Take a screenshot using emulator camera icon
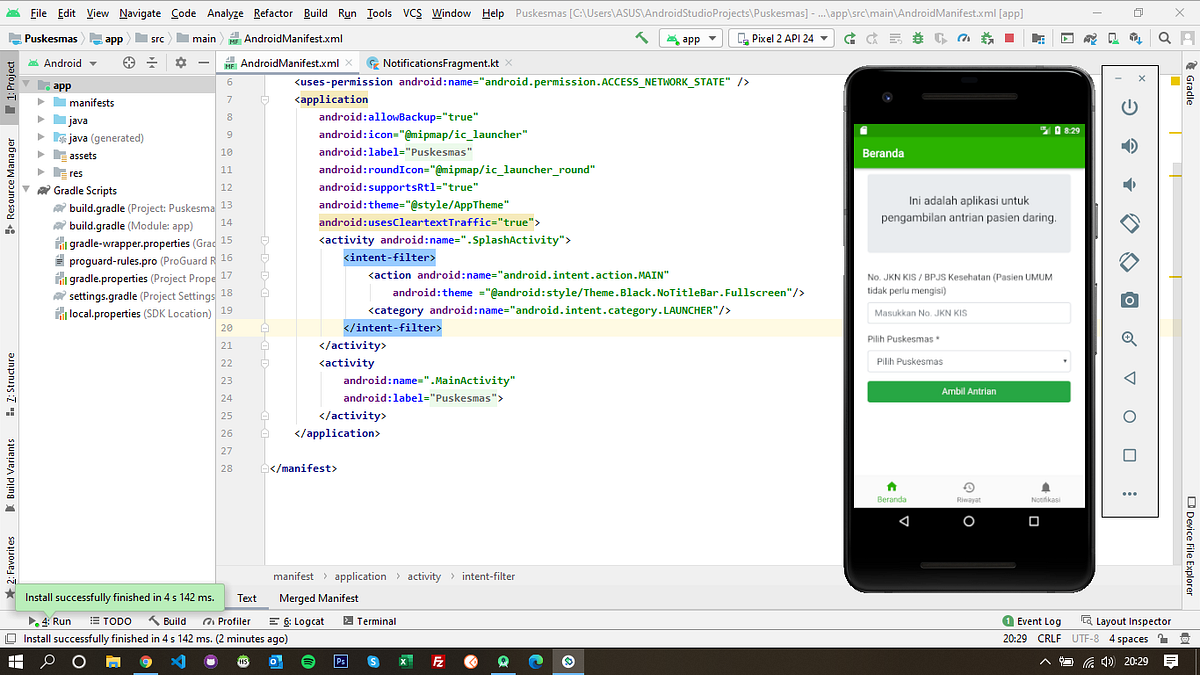 point(1130,300)
